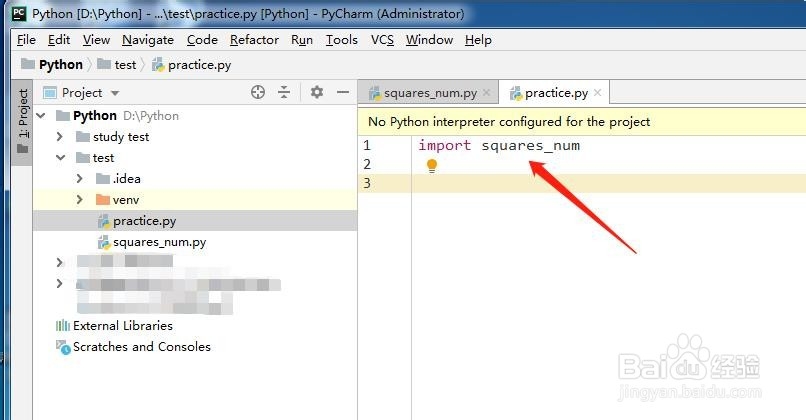Click 'squares_num' module name on line 1
The image size is (806, 420).
pos(530,145)
